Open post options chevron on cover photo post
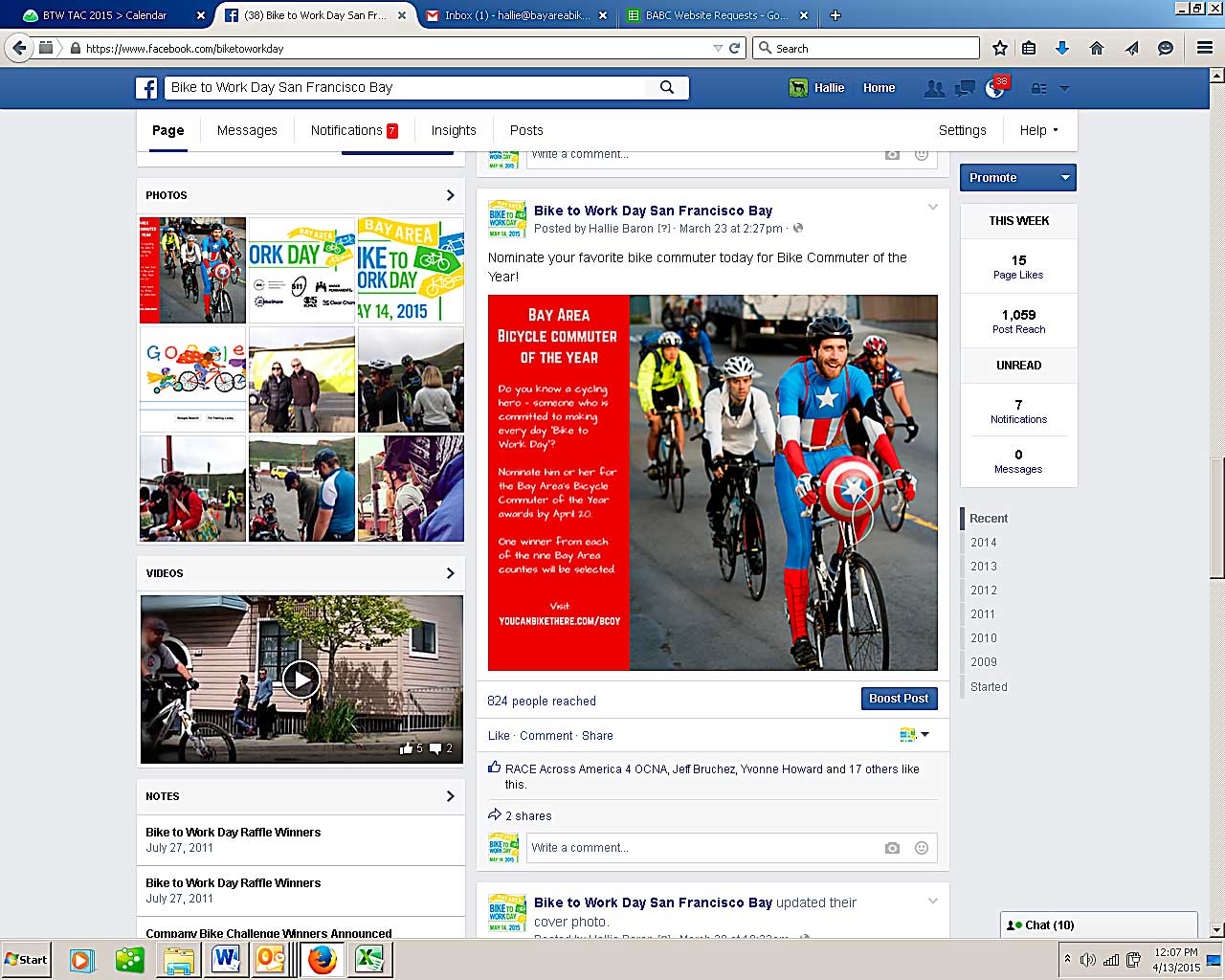 click(933, 901)
